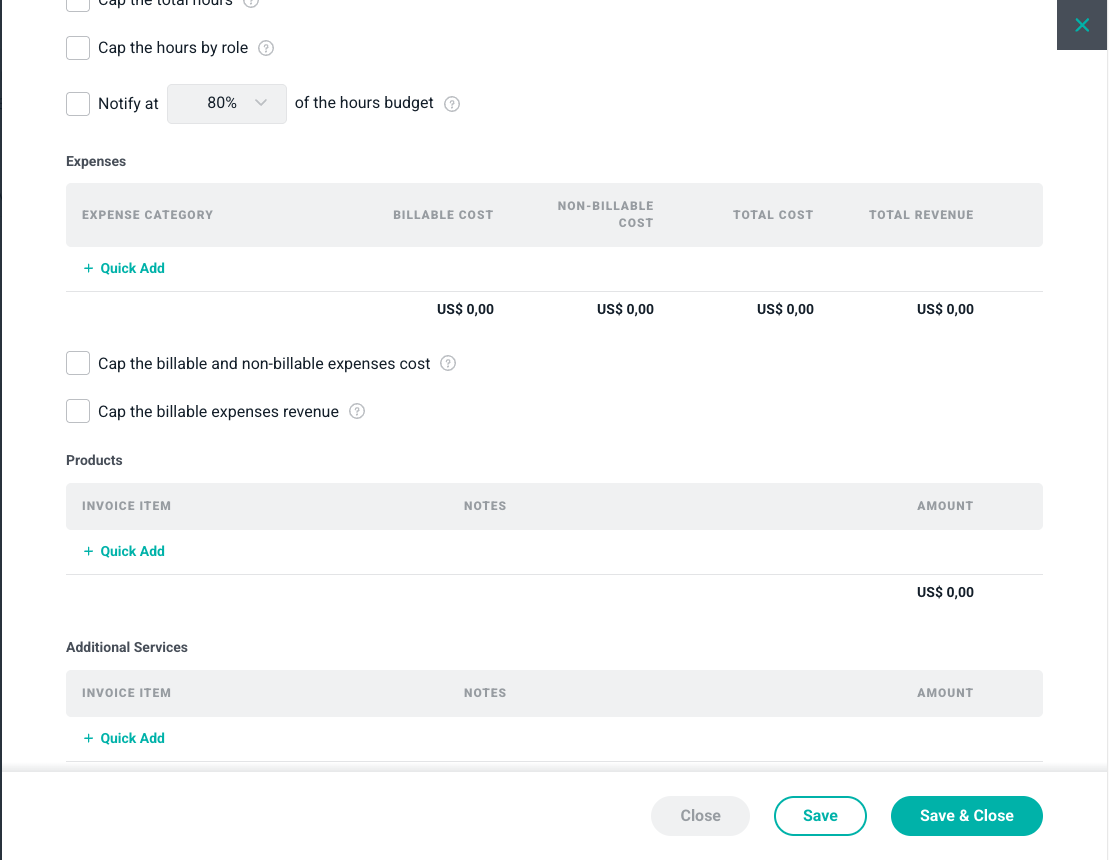This screenshot has width=1109, height=860.
Task: Enable Cap the billable expenses revenue checkbox
Action: [78, 412]
